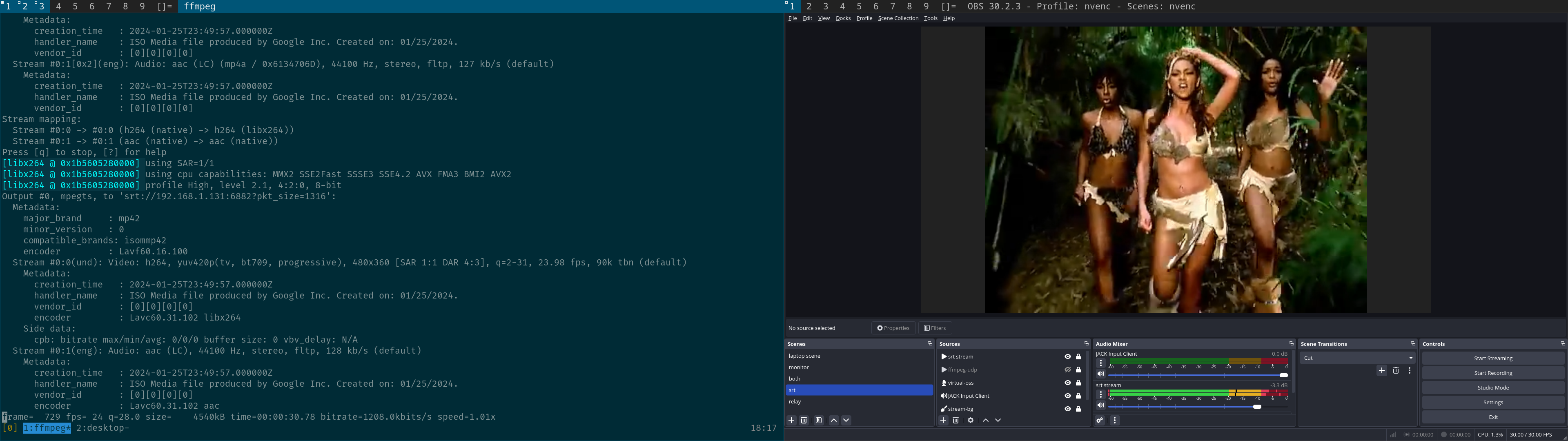Click the Studio Mode button

click(1492, 388)
